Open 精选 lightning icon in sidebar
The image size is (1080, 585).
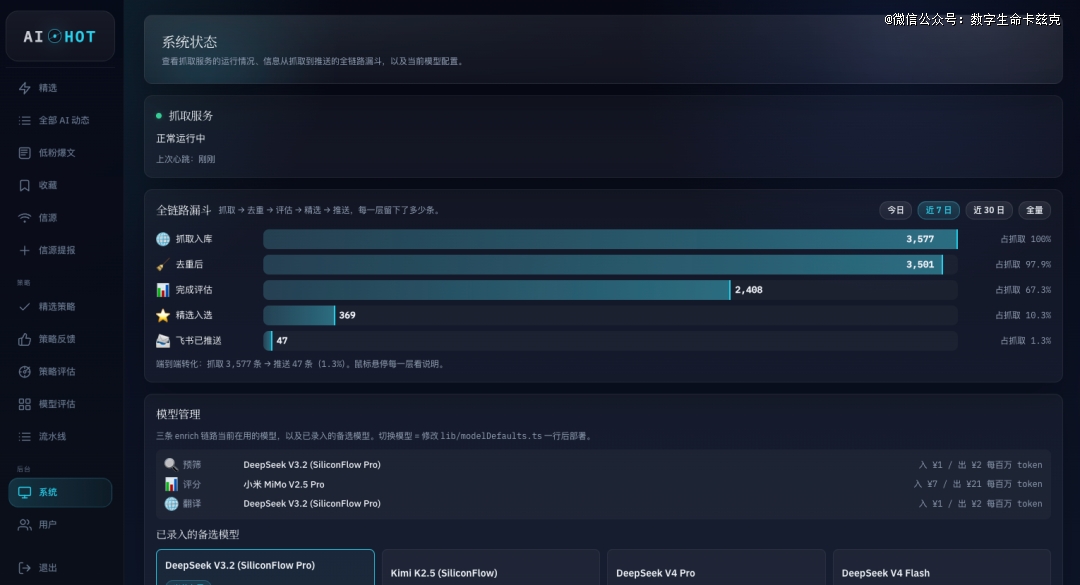[x=25, y=88]
